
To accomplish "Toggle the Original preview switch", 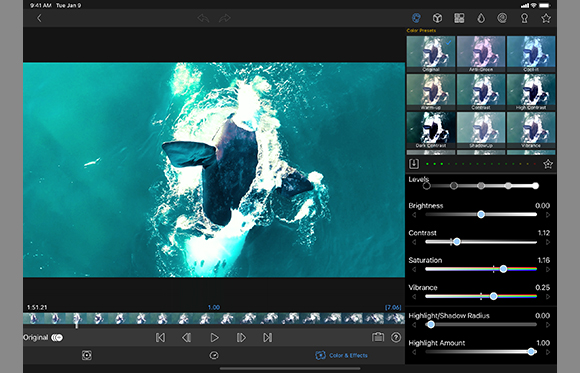I will (57, 337).
